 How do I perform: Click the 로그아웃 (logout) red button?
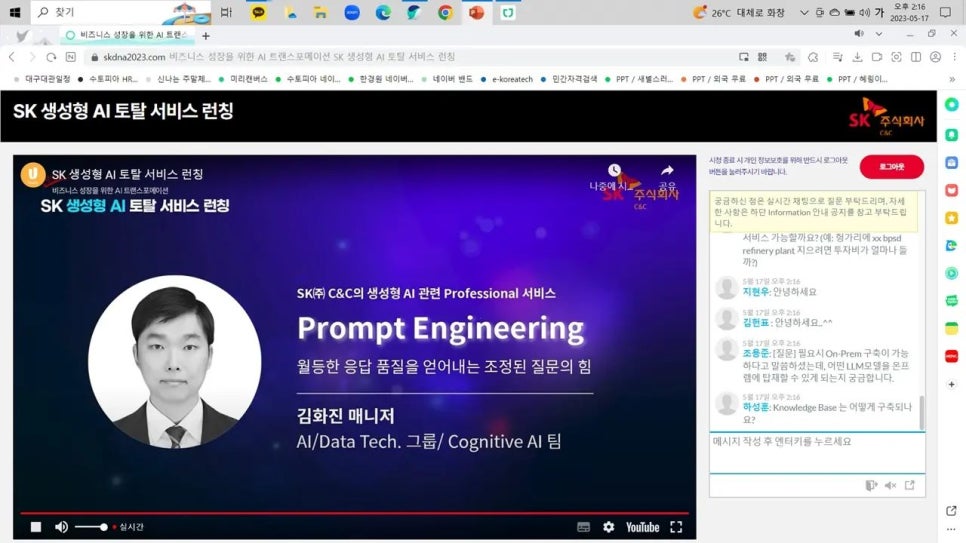pyautogui.click(x=891, y=167)
